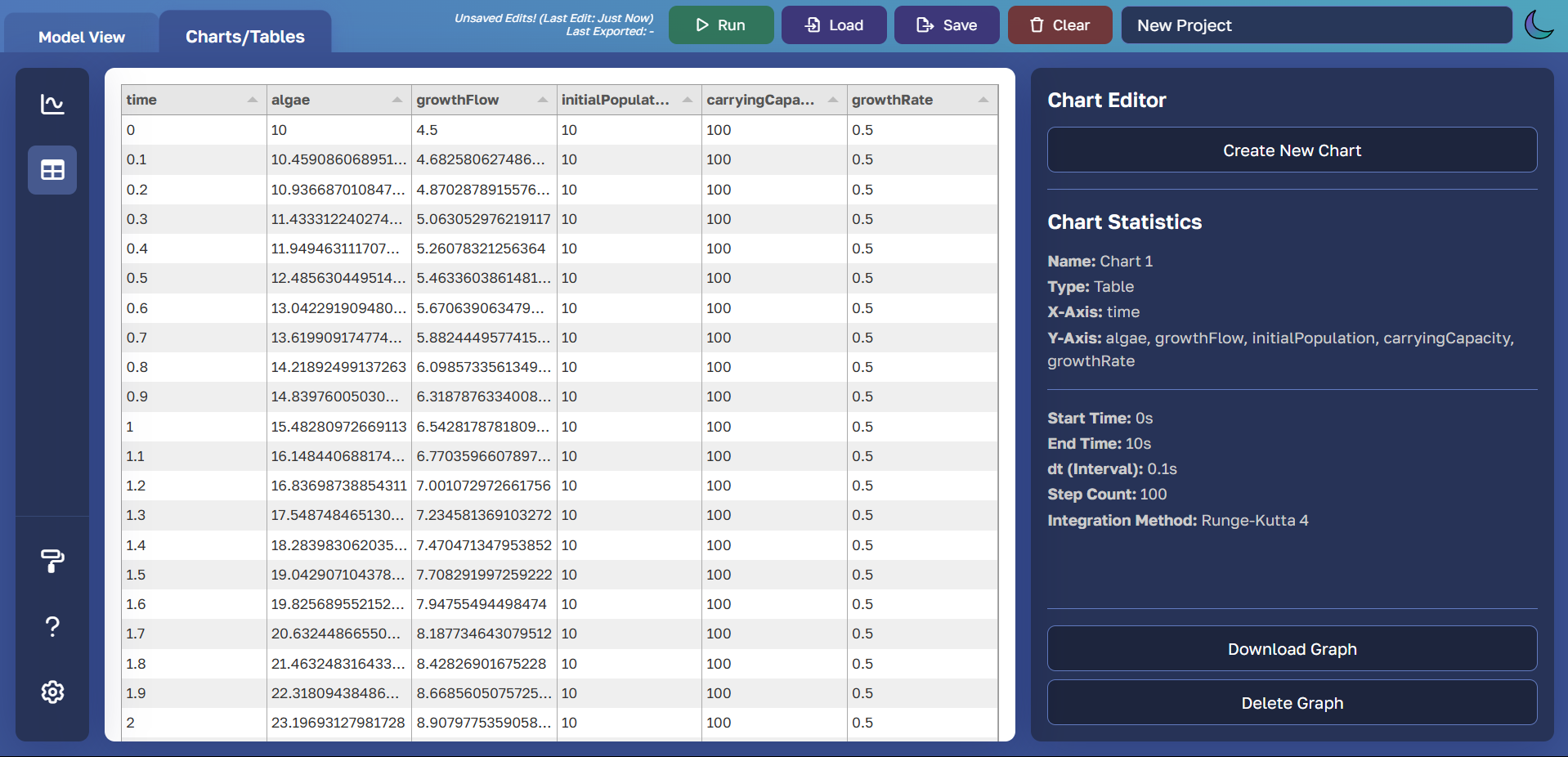Screen dimensions: 1568x757
Task: Open the help question mark icon
Action: [52, 626]
